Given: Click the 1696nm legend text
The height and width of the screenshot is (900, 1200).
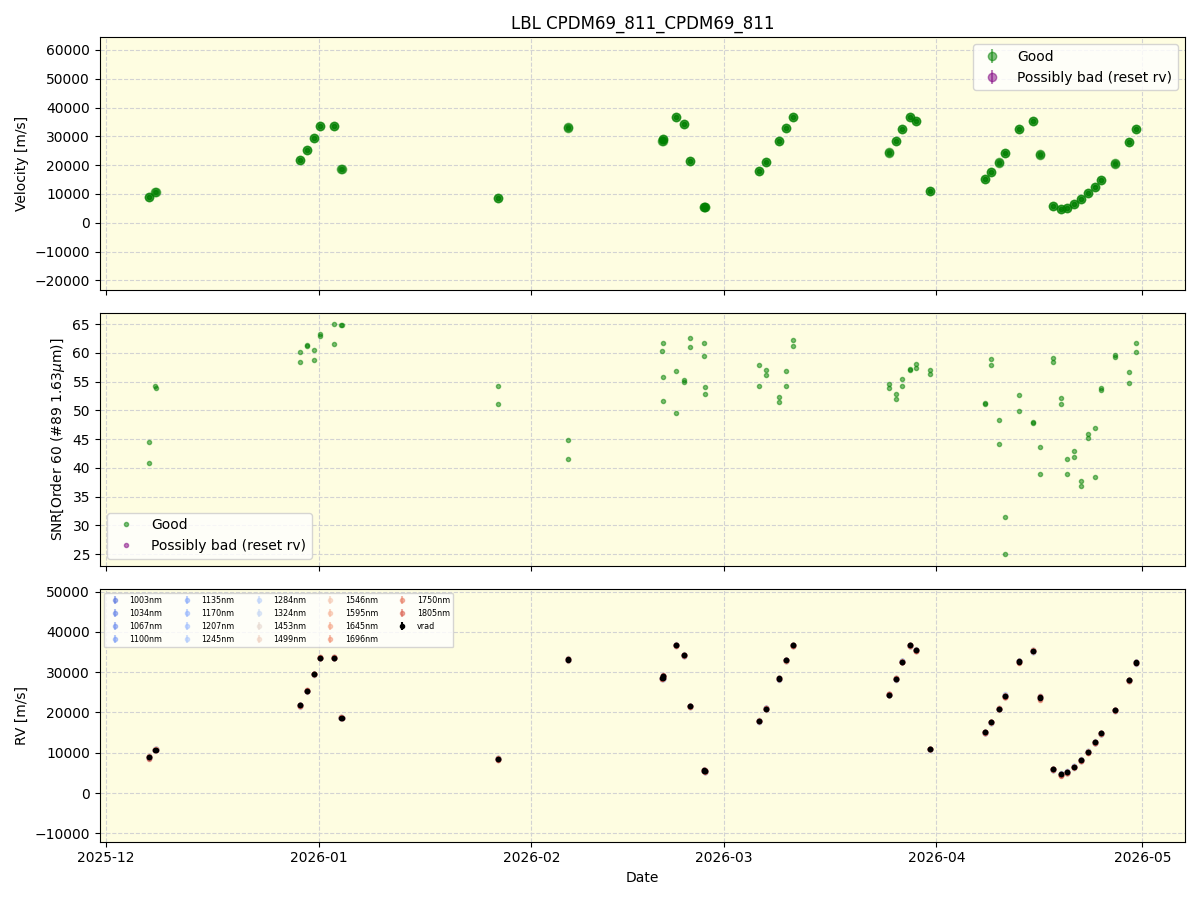Looking at the screenshot, I should coord(362,639).
